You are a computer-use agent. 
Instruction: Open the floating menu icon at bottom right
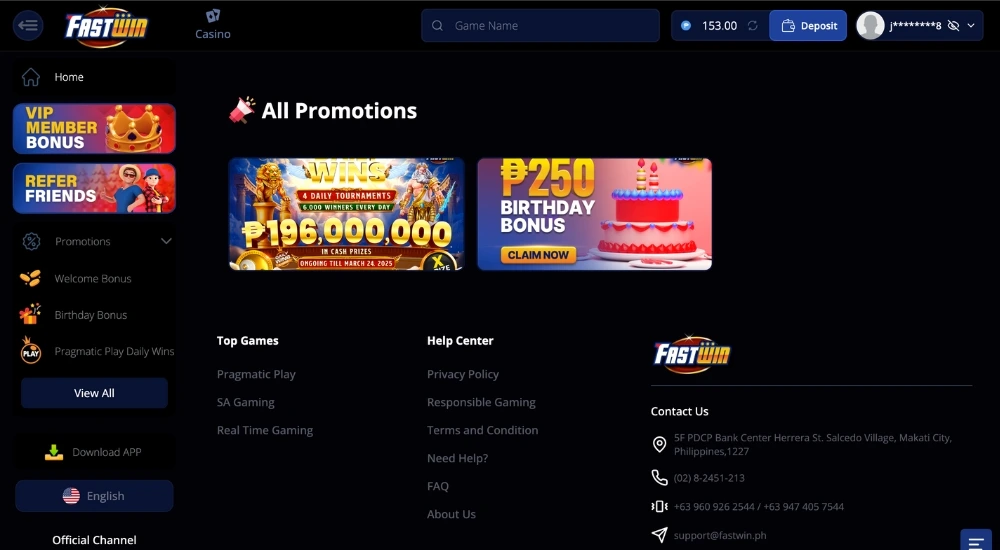tap(976, 540)
